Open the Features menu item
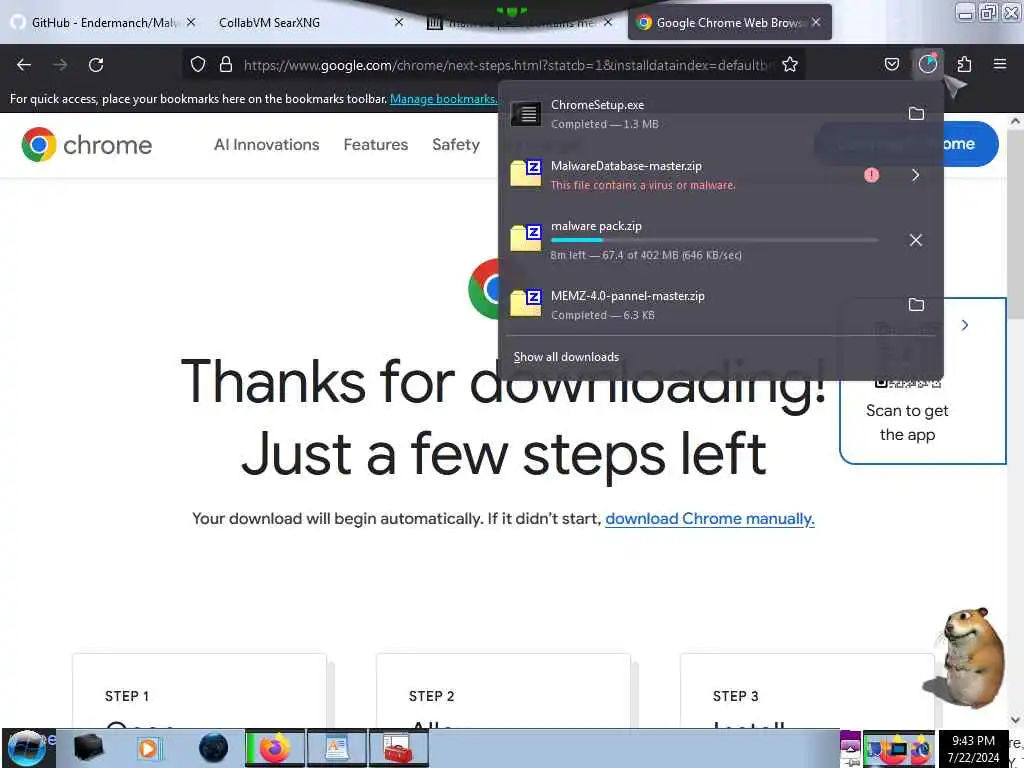1024x768 pixels. click(x=376, y=144)
